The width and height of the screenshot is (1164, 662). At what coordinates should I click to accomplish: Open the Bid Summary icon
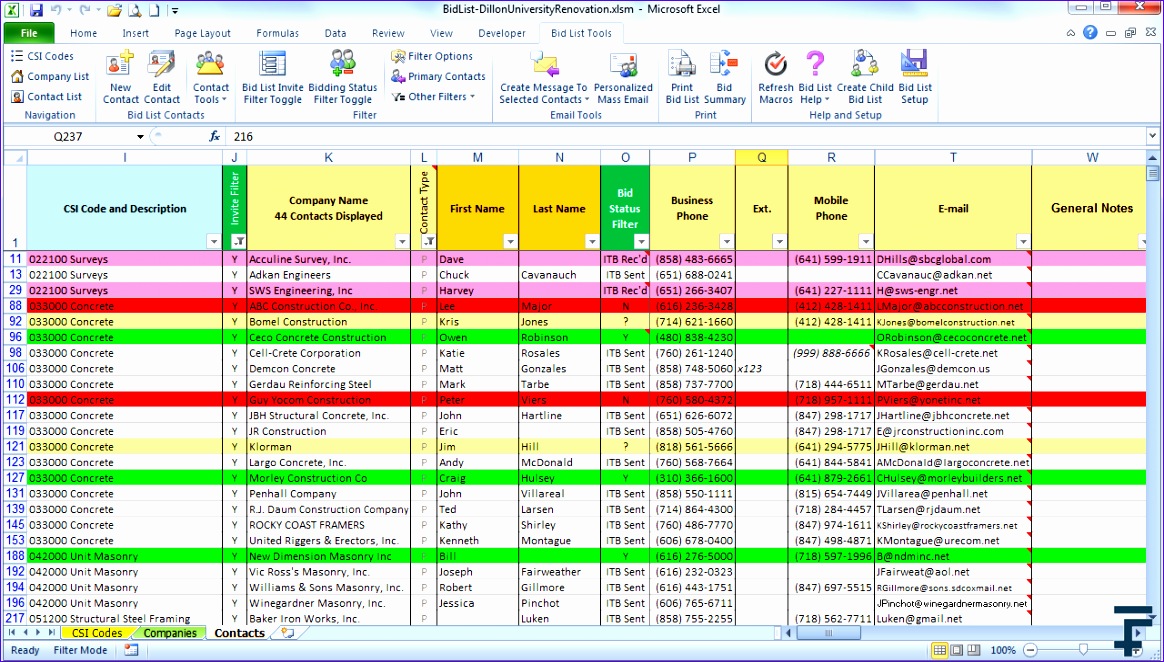(x=725, y=65)
